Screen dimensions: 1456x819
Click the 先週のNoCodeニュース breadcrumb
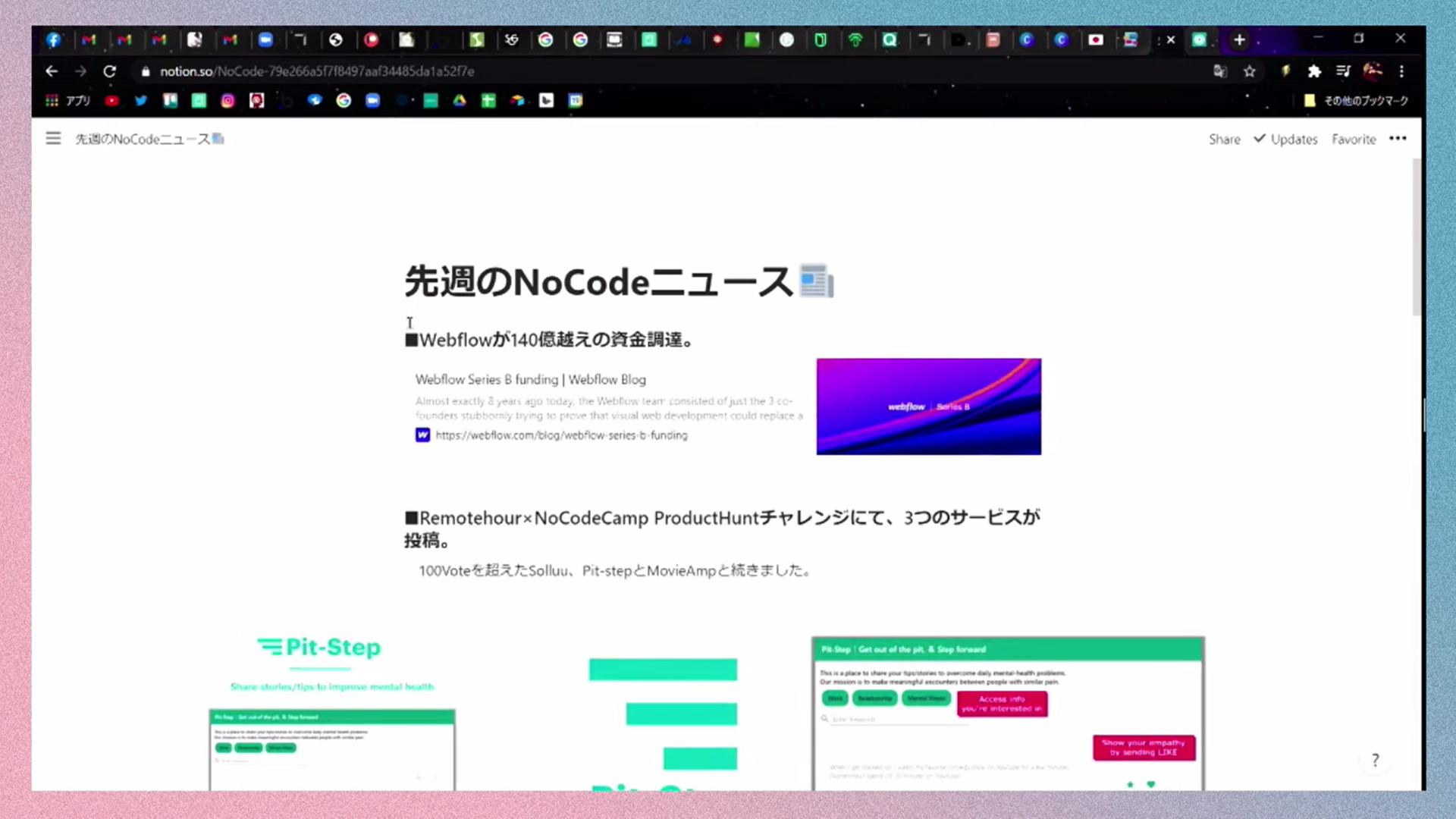149,139
